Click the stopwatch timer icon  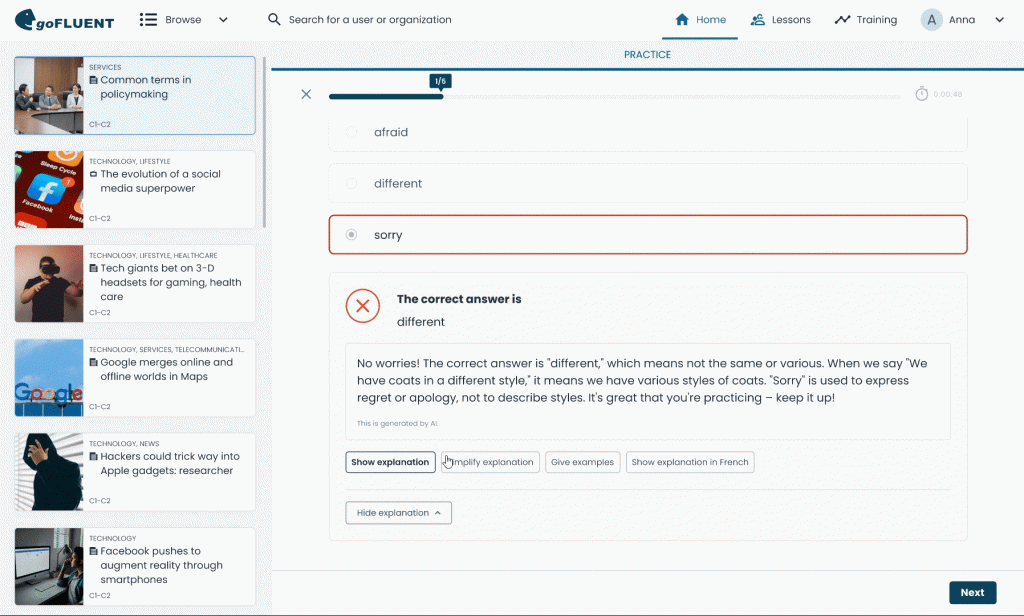coord(921,94)
